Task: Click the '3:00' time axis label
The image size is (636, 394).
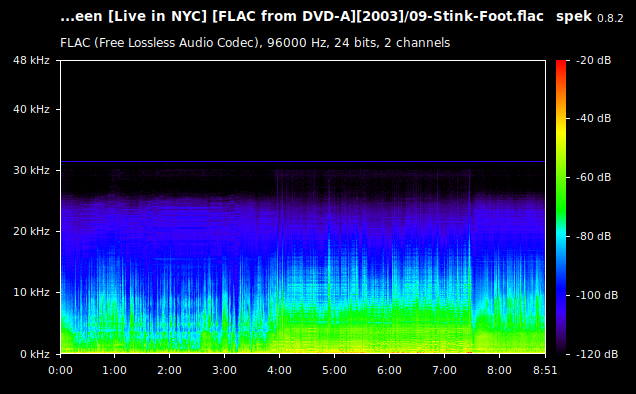Action: [224, 370]
